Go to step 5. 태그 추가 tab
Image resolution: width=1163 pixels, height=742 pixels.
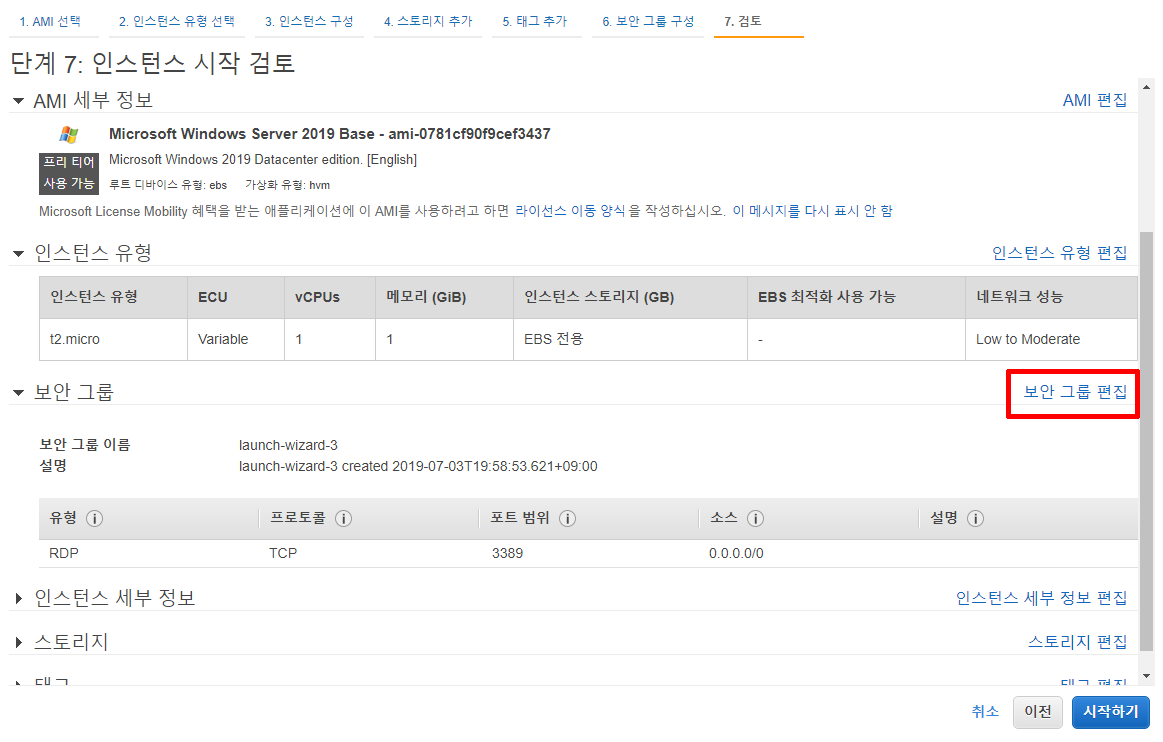point(535,22)
